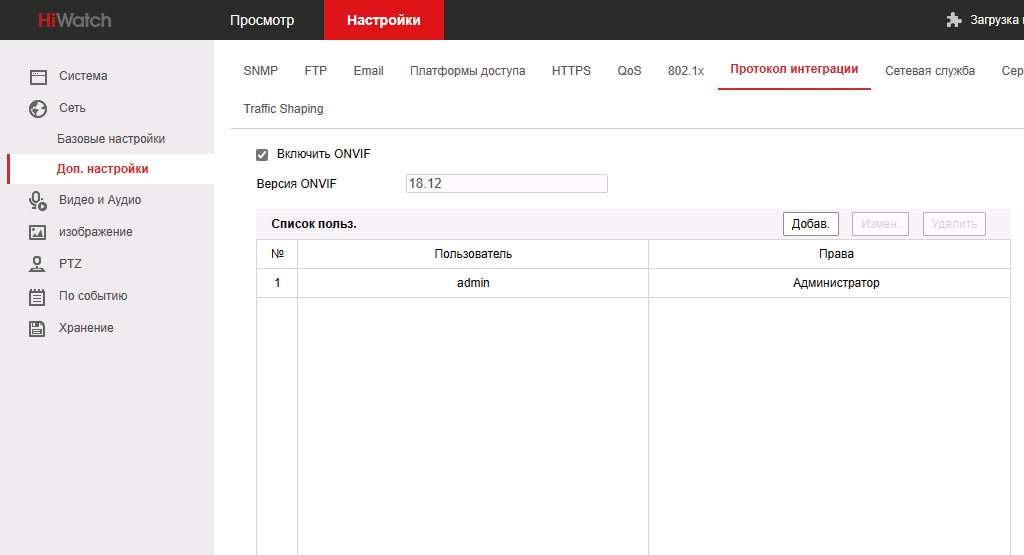This screenshot has height=555, width=1024.
Task: Switch to the QoS tab
Action: [x=630, y=71]
